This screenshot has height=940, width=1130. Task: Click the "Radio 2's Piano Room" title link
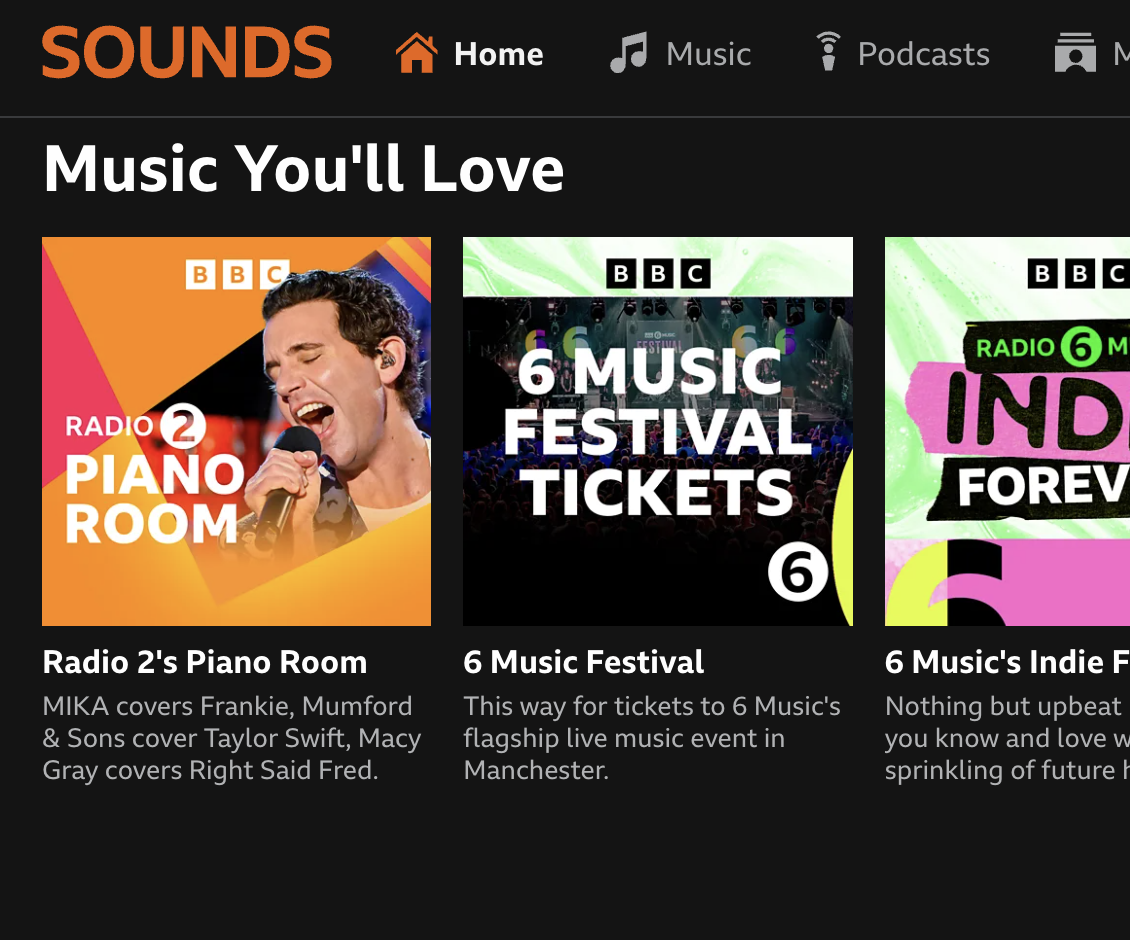pyautogui.click(x=205, y=662)
